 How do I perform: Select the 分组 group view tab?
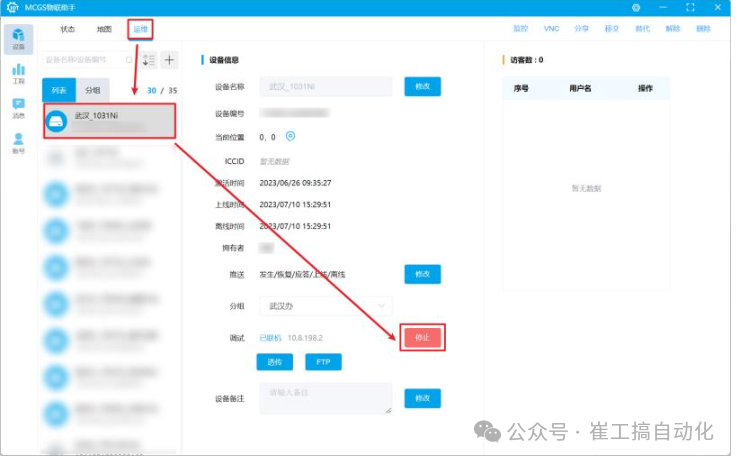pyautogui.click(x=93, y=90)
